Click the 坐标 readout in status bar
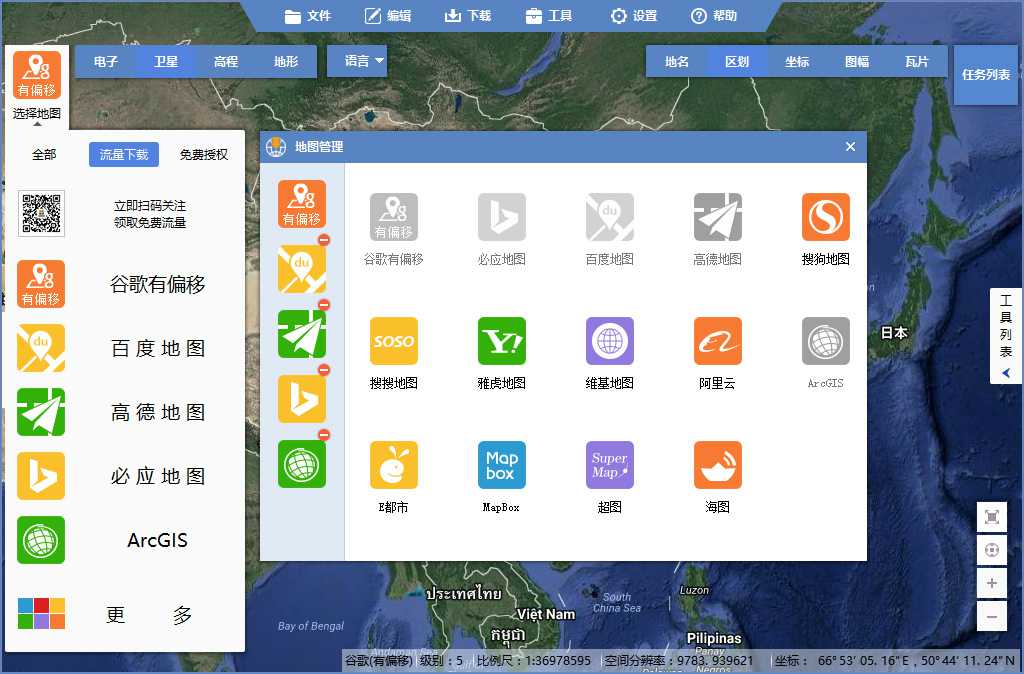This screenshot has width=1024, height=674. 895,661
